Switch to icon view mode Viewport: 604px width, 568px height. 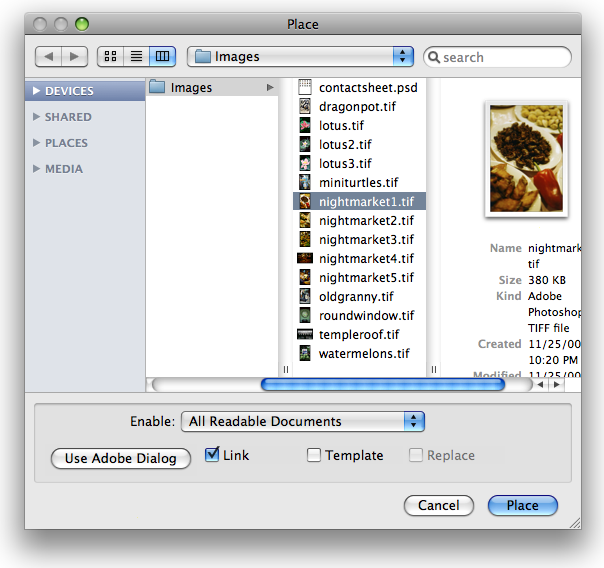click(110, 57)
